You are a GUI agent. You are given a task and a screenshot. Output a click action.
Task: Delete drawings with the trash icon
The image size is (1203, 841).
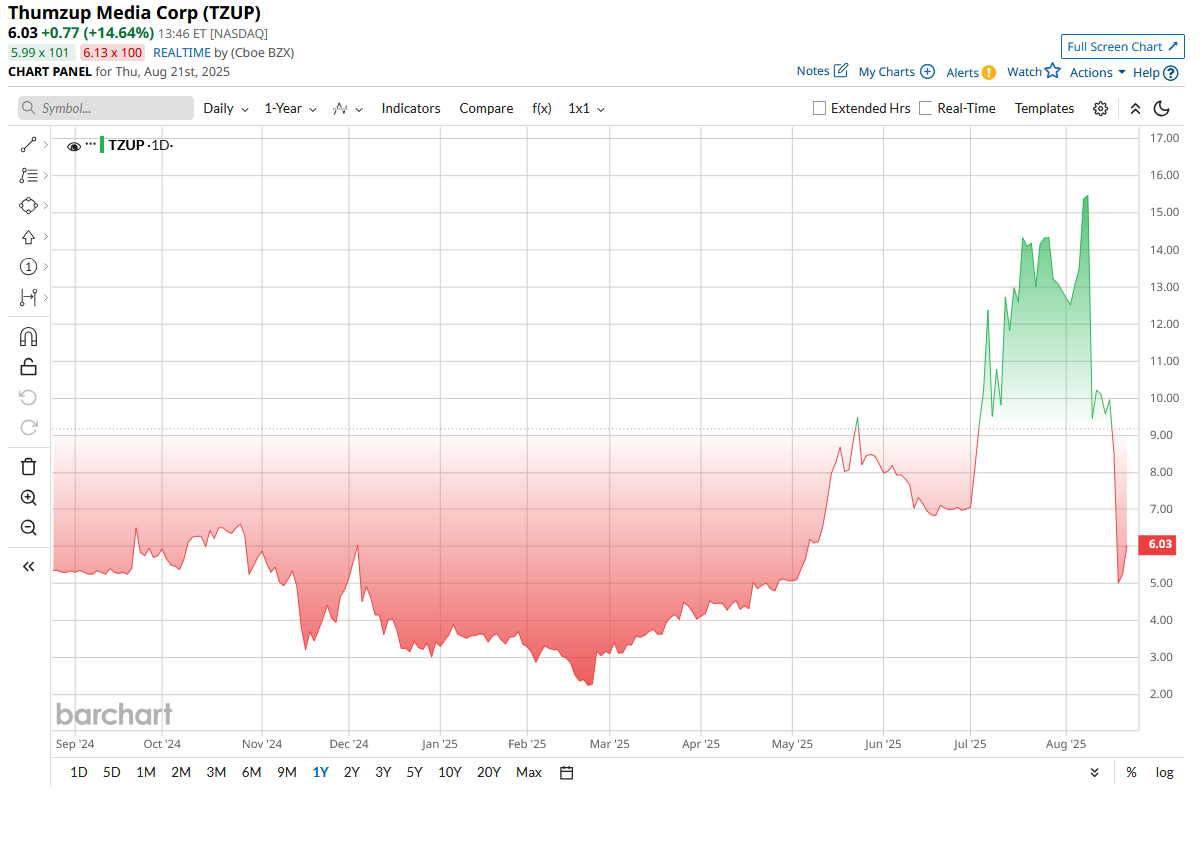click(28, 467)
